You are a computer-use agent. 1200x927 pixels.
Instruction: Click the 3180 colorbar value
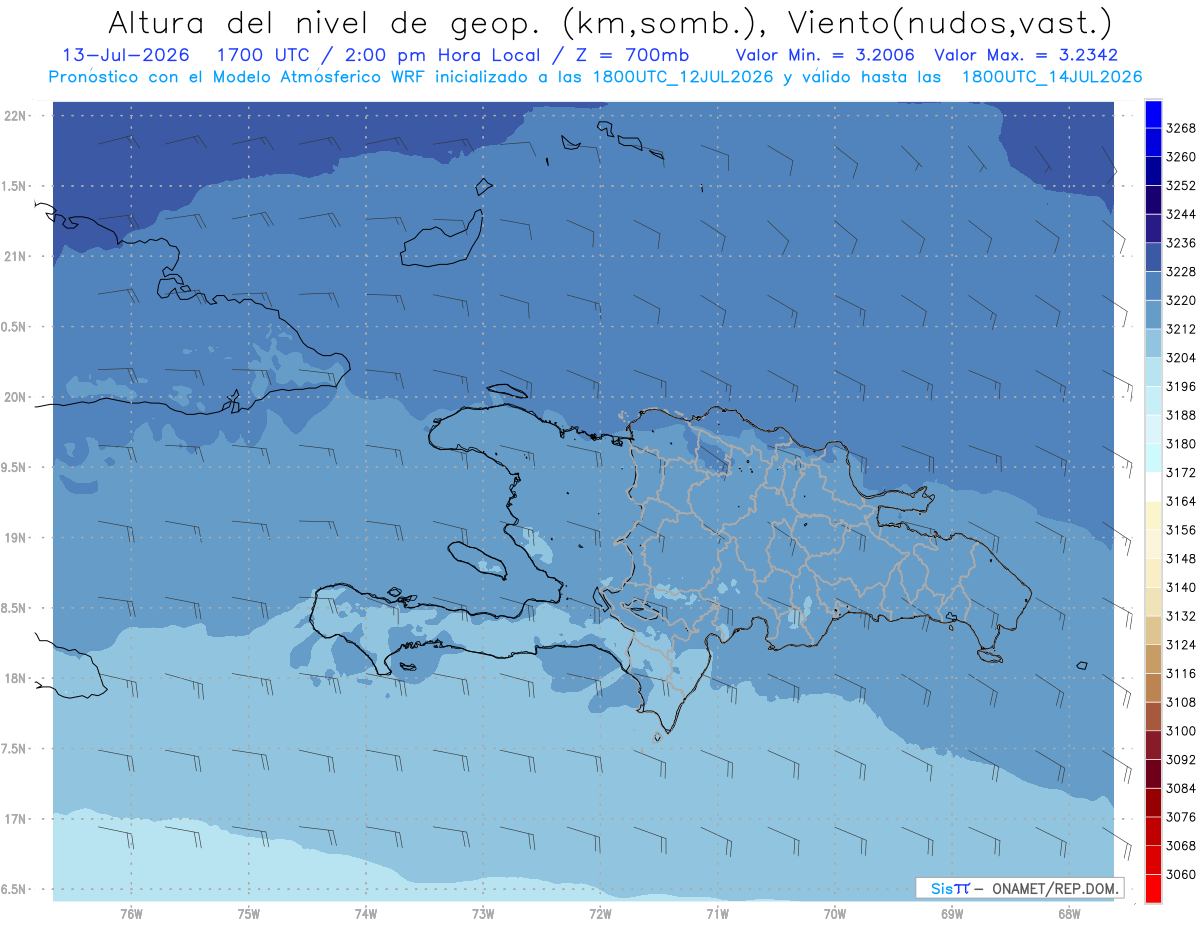tap(1180, 444)
